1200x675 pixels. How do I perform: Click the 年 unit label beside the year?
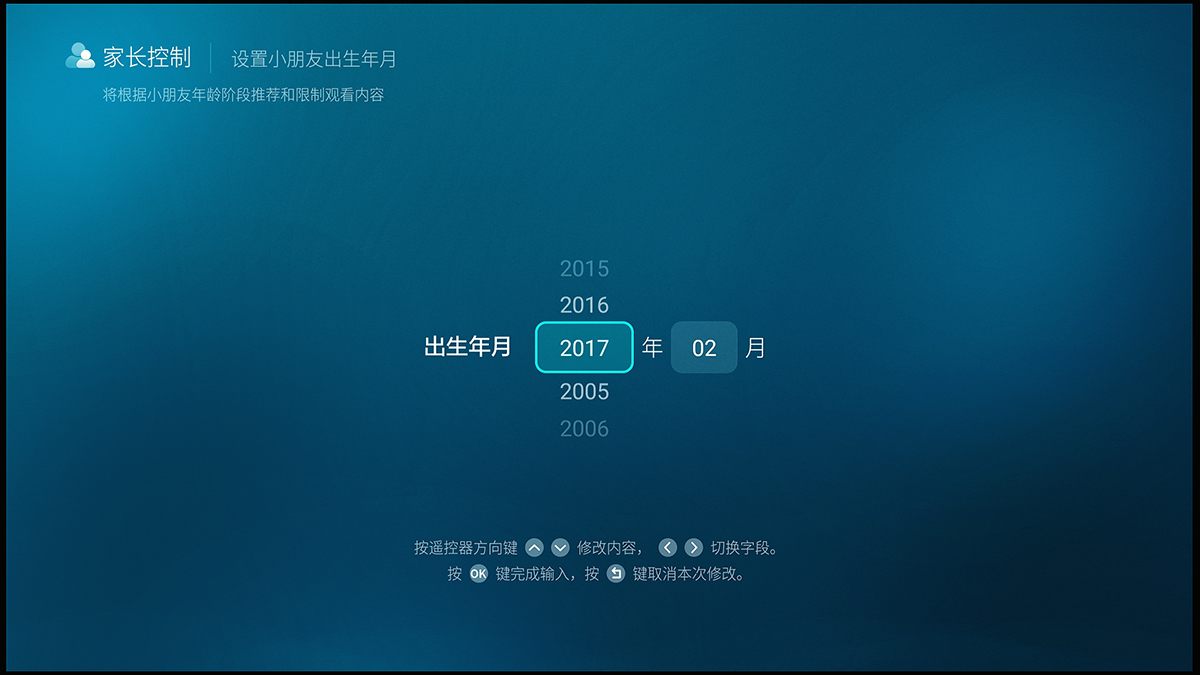[x=651, y=347]
